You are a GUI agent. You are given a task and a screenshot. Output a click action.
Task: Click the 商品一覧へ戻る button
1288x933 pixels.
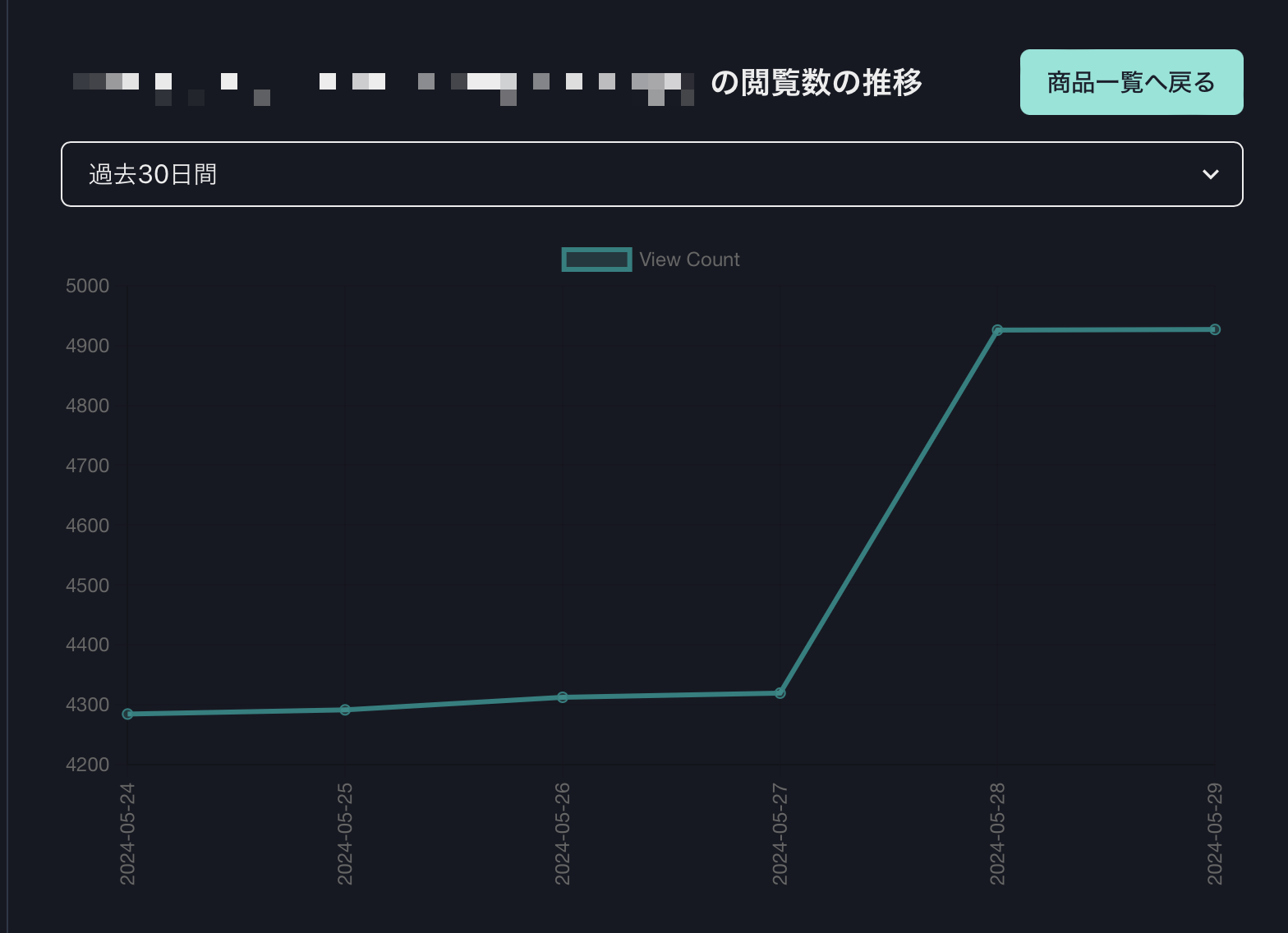[x=1131, y=82]
